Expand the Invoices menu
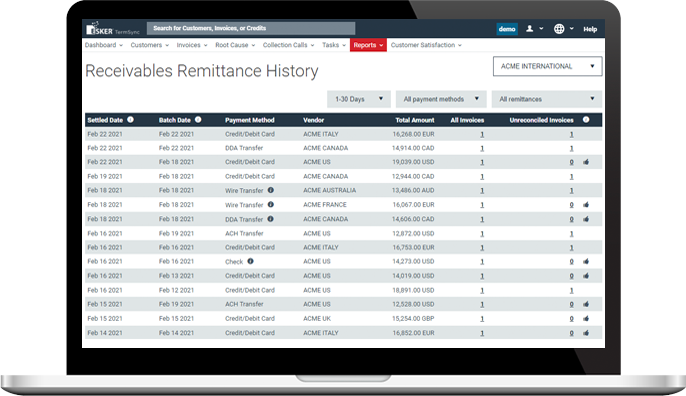 click(192, 45)
